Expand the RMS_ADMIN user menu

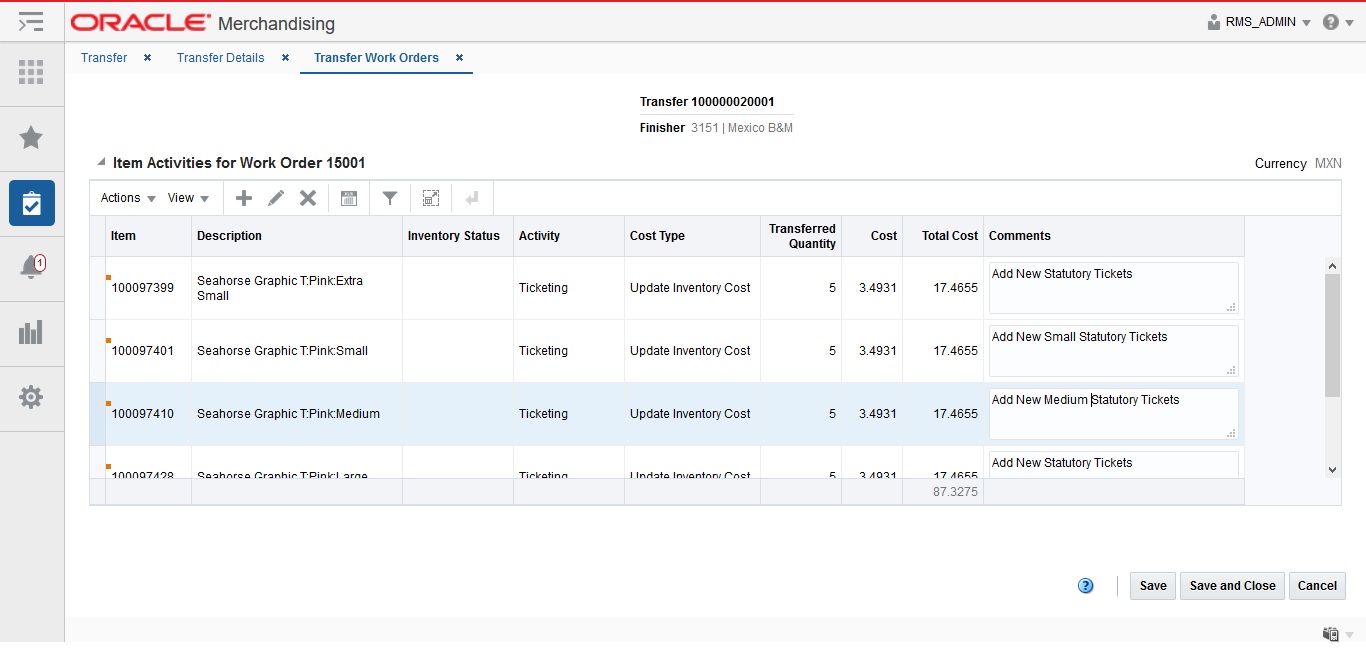1259,22
